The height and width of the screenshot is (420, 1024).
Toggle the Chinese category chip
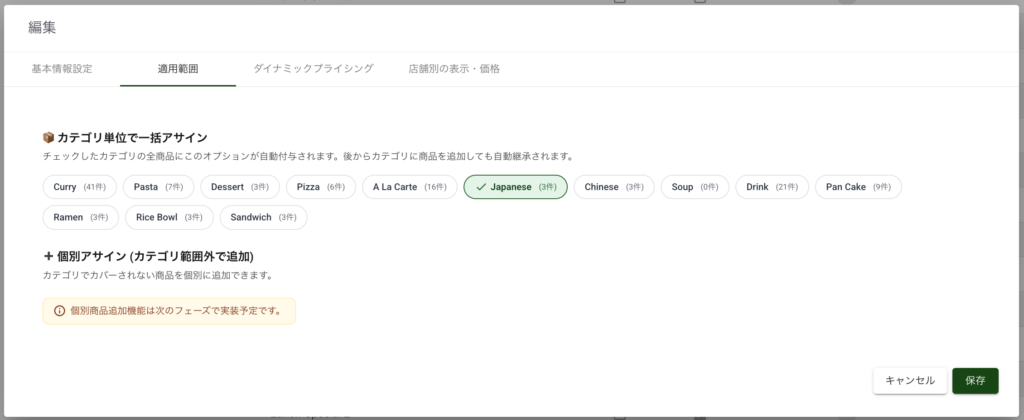(614, 187)
